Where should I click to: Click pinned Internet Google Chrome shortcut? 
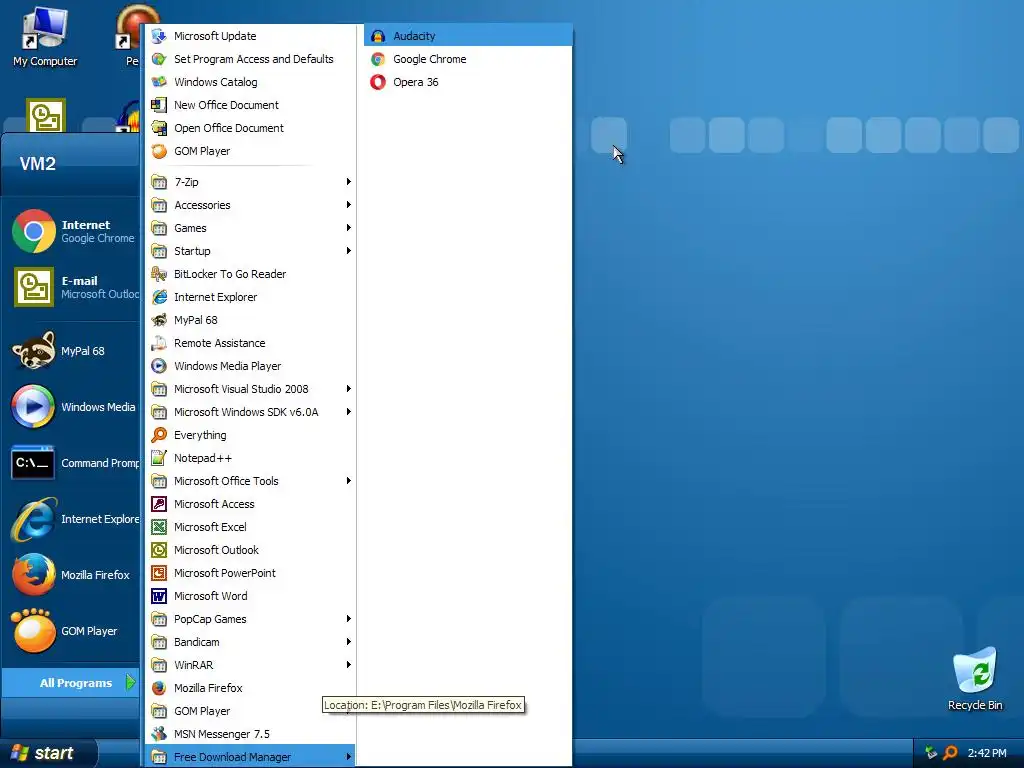tap(73, 231)
